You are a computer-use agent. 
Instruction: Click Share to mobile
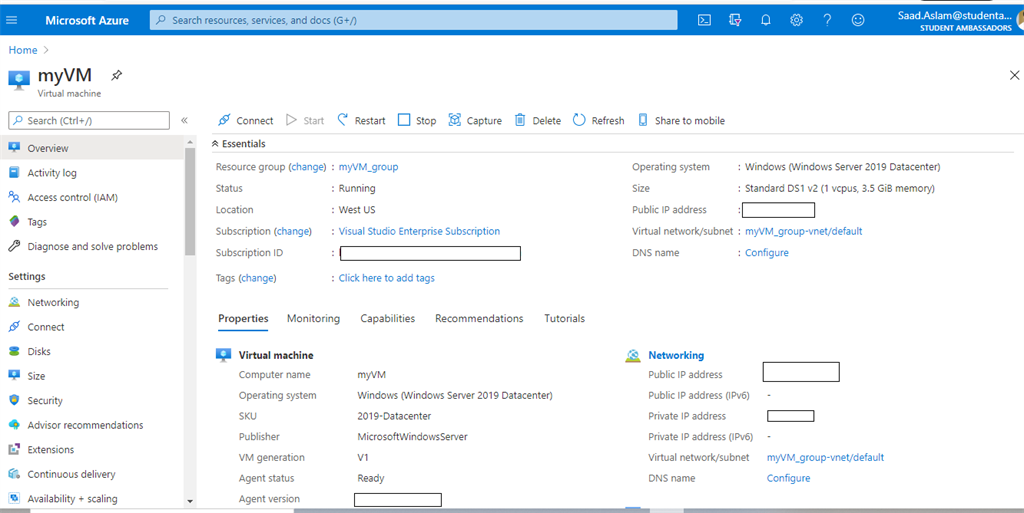(x=681, y=120)
